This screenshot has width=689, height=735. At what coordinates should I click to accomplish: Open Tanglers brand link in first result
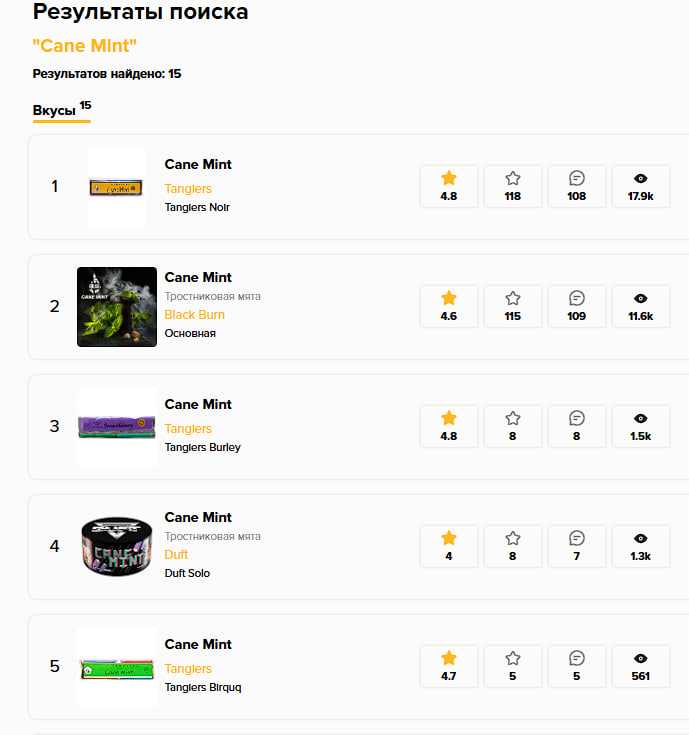(188, 189)
